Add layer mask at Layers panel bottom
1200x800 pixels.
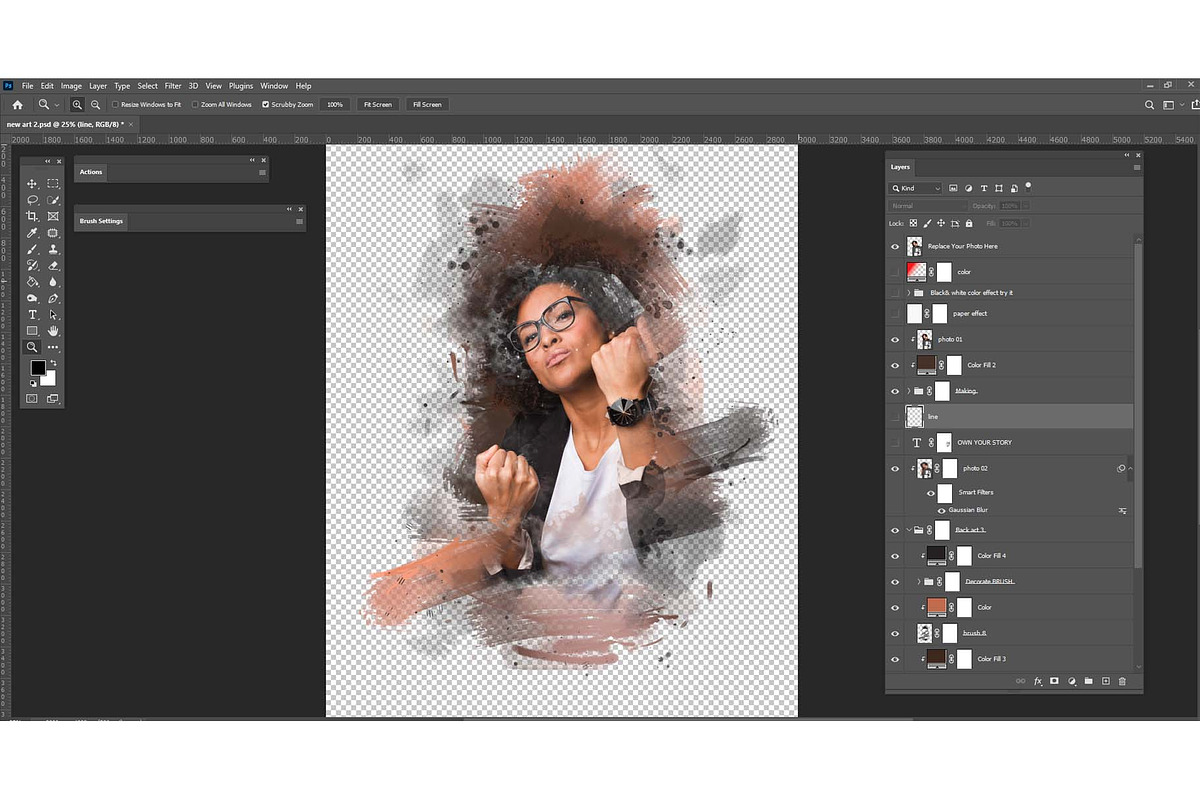click(1054, 681)
